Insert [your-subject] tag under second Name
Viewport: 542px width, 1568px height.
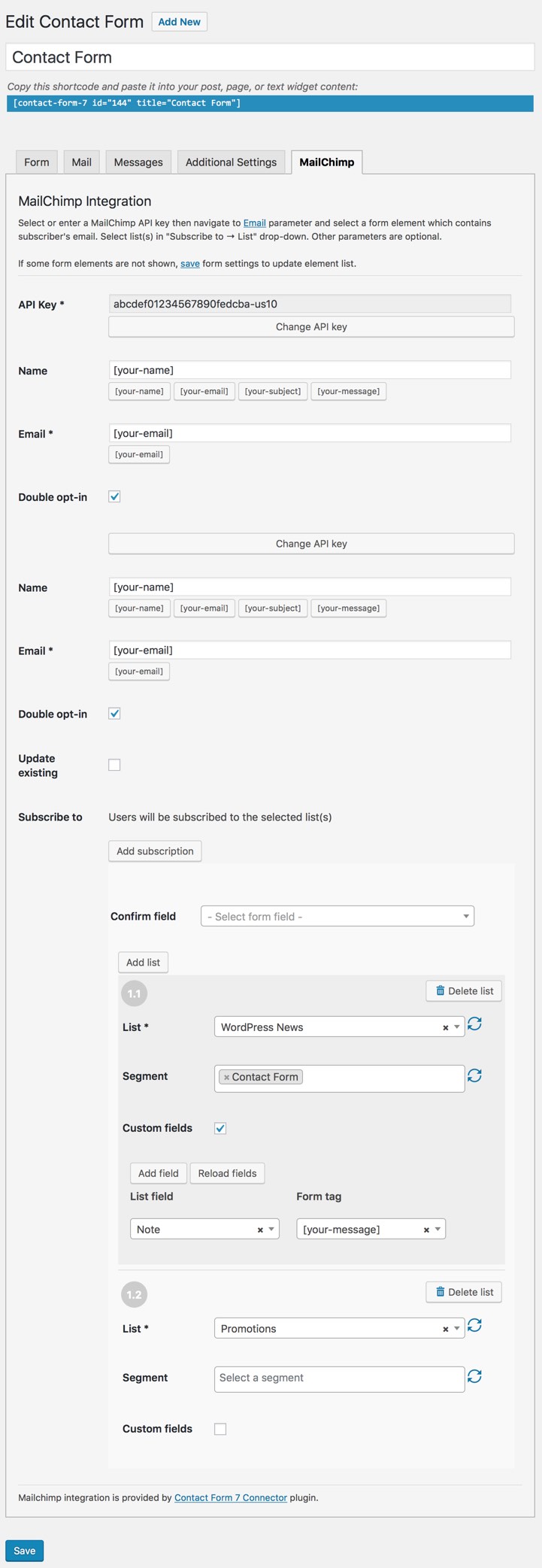coord(273,608)
